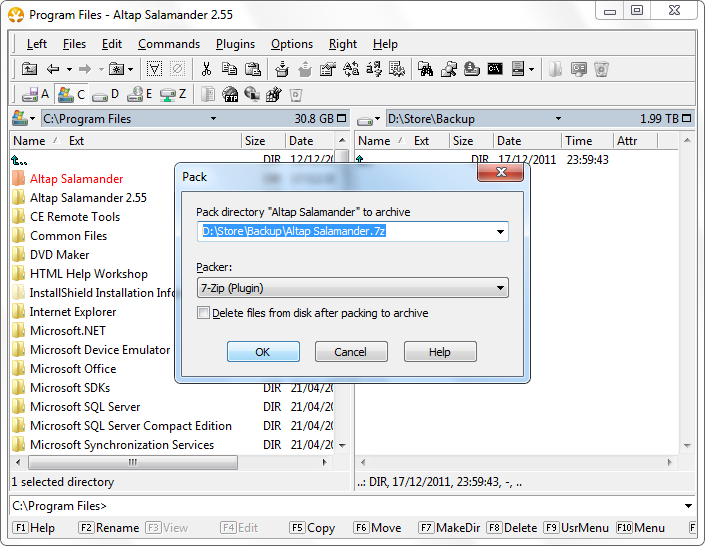Expand C:\Program Files path history dropdown

pyautogui.click(x=214, y=119)
